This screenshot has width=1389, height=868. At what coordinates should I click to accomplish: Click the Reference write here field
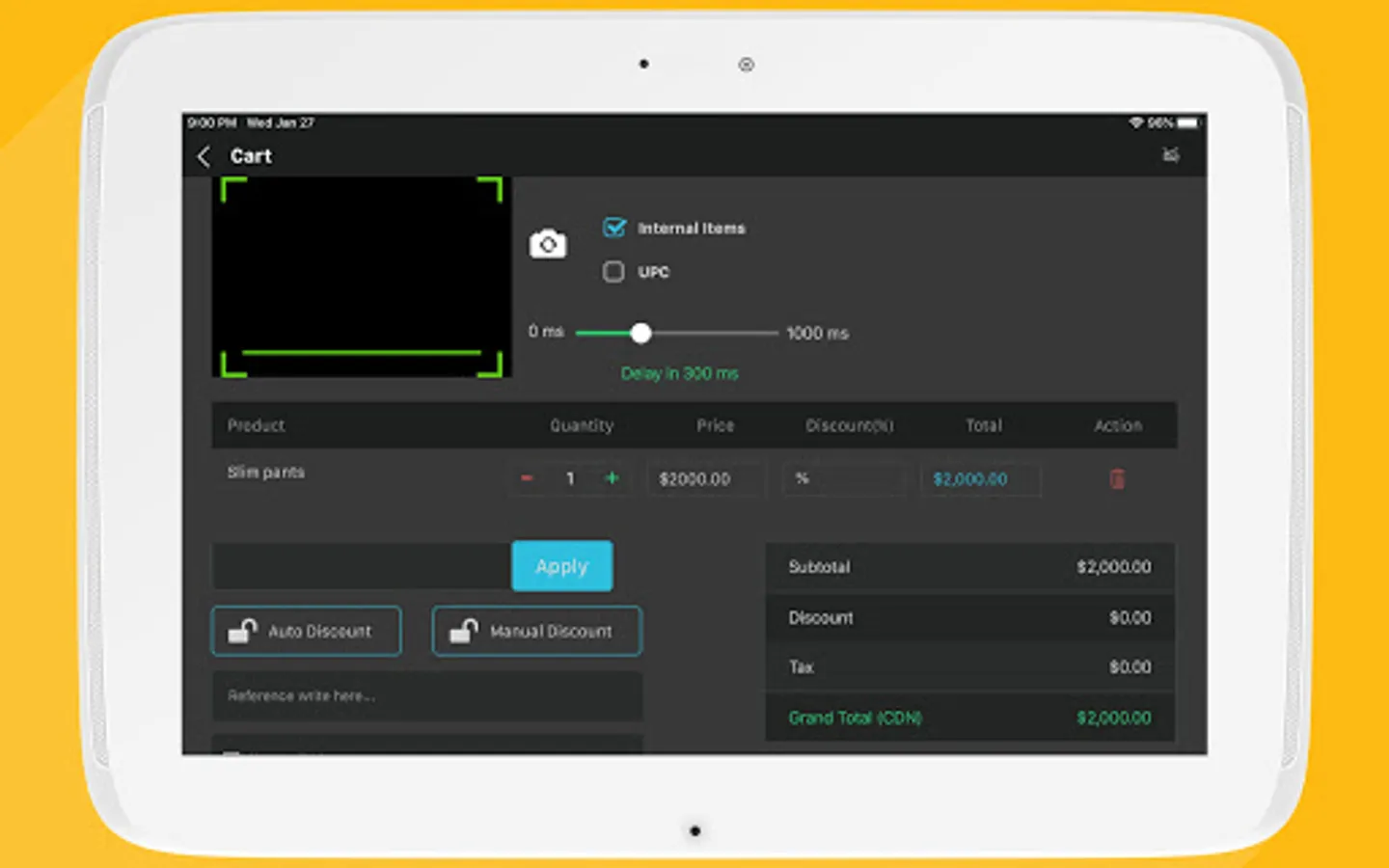coord(427,696)
